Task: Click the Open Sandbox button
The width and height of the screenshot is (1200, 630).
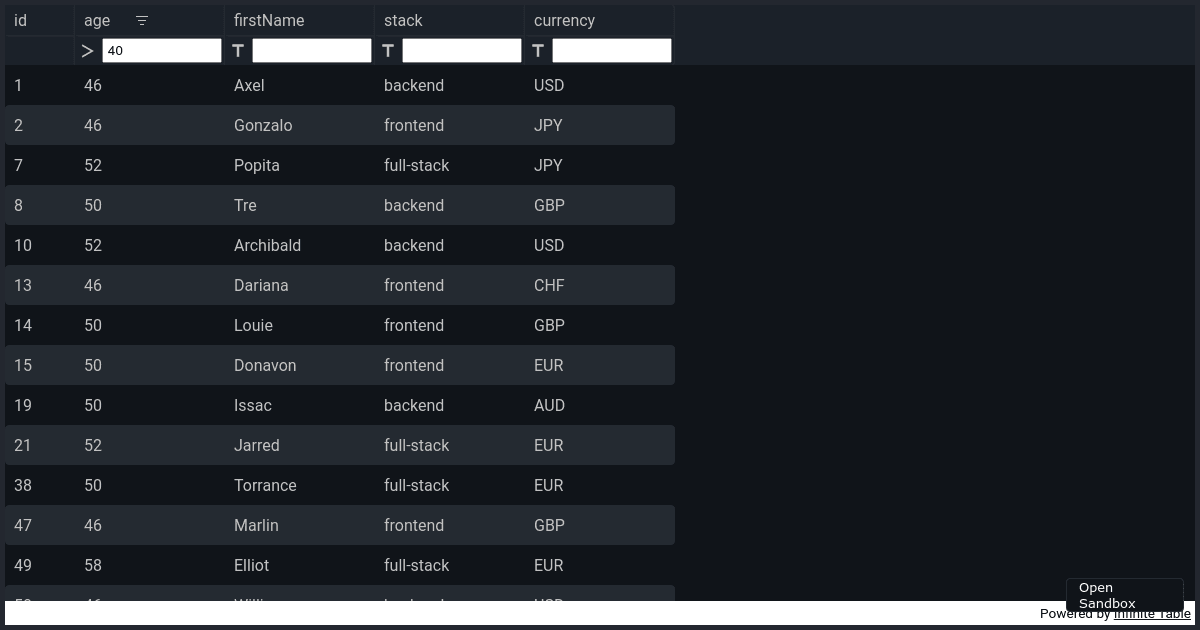Action: 1124,595
